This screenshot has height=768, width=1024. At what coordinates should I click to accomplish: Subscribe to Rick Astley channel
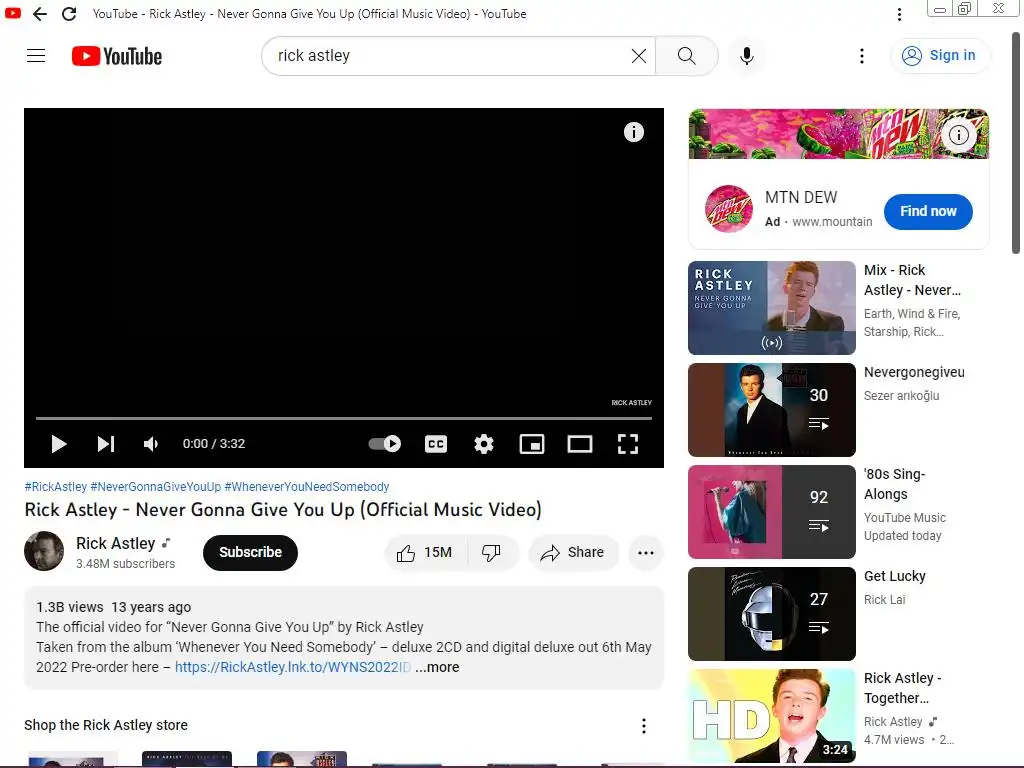tap(250, 552)
